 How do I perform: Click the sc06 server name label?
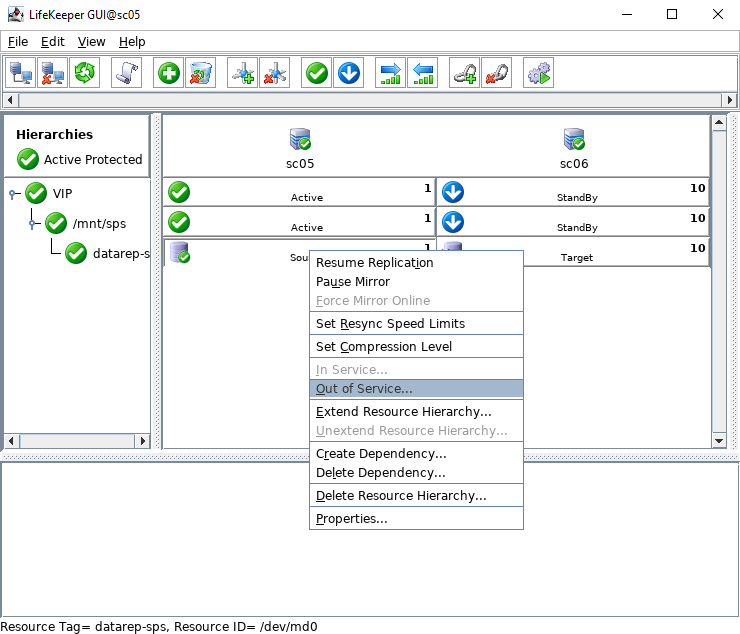(x=574, y=164)
